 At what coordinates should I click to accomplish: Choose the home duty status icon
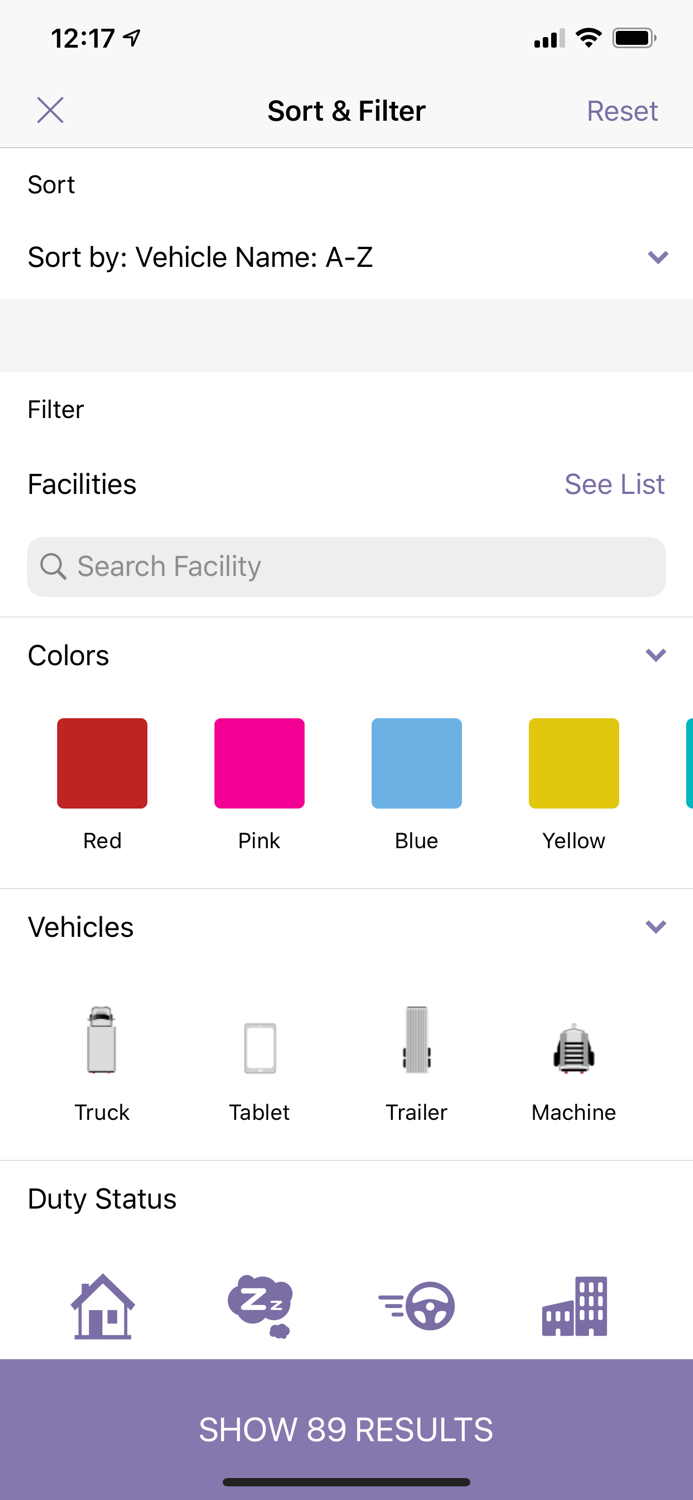(101, 1305)
